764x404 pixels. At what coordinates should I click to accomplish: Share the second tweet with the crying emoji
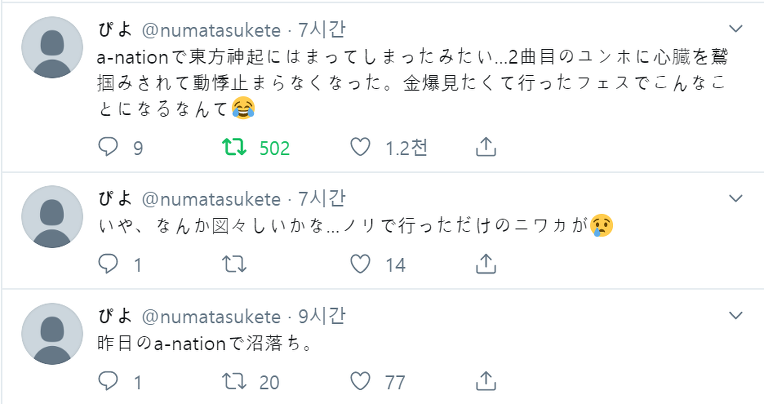(x=485, y=264)
